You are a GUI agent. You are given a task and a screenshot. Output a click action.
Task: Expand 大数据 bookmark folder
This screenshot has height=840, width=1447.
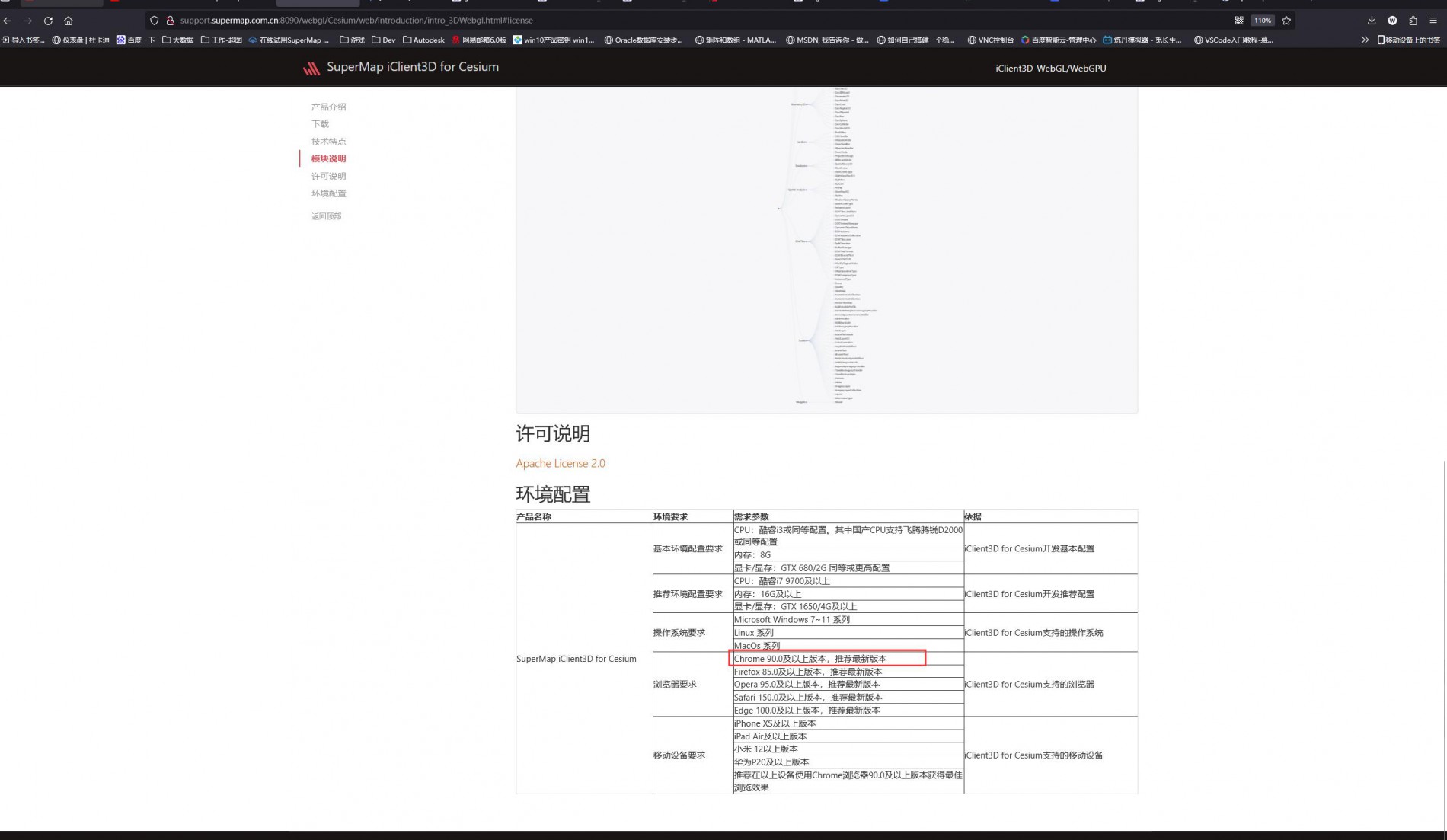pos(177,40)
